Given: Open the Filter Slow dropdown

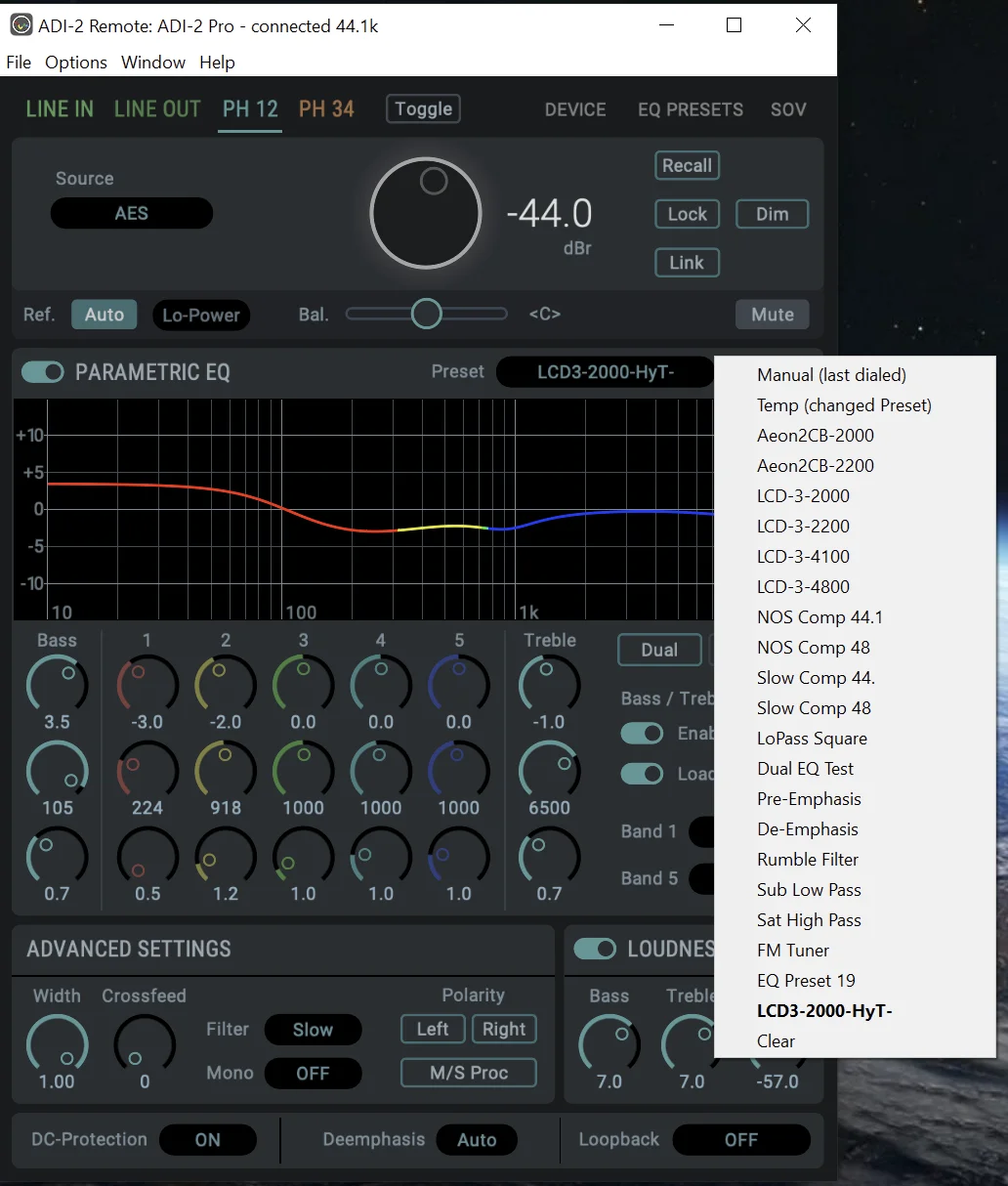Looking at the screenshot, I should 313,1030.
